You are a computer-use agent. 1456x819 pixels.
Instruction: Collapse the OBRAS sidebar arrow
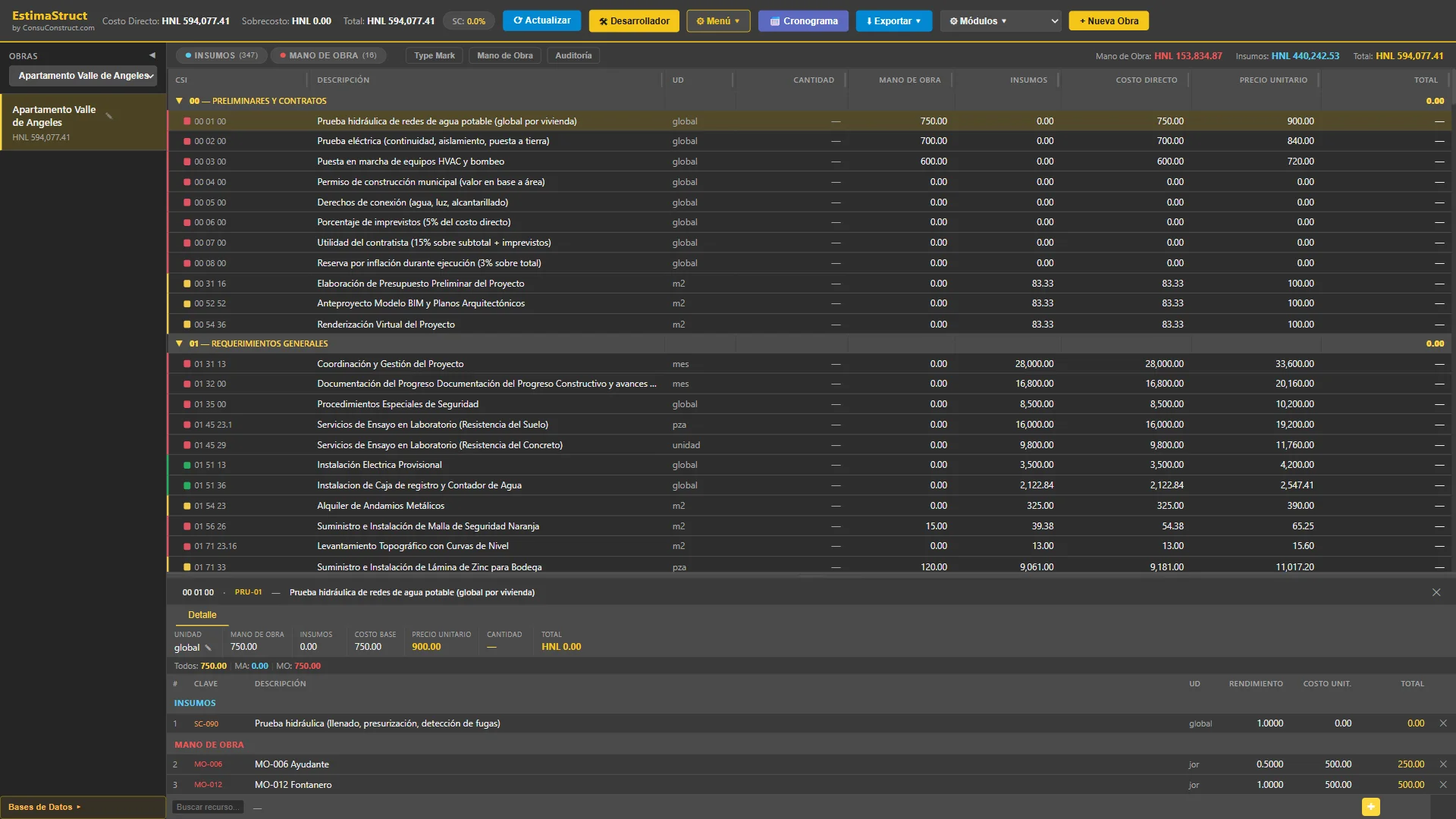point(152,55)
